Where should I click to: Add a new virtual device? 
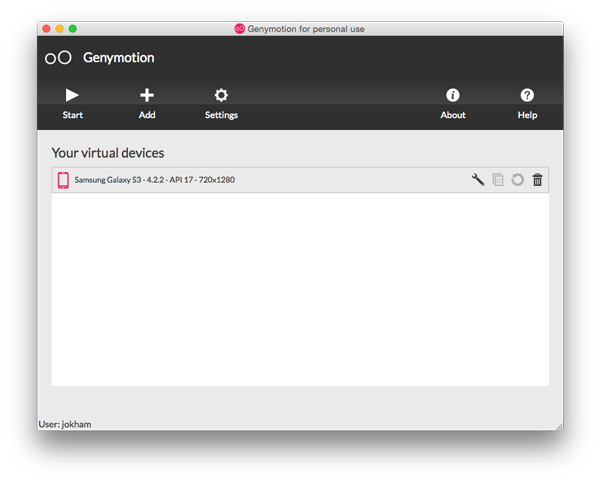coord(147,103)
